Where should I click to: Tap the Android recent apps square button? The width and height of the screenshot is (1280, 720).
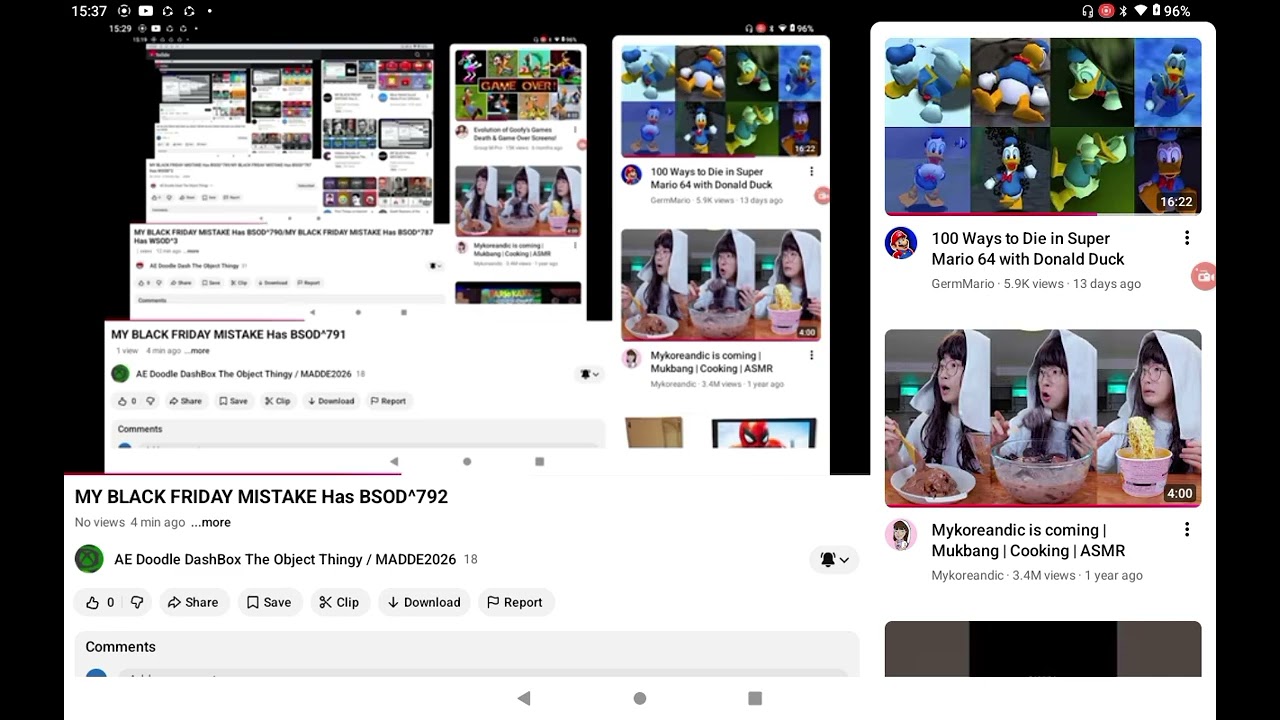tap(755, 698)
